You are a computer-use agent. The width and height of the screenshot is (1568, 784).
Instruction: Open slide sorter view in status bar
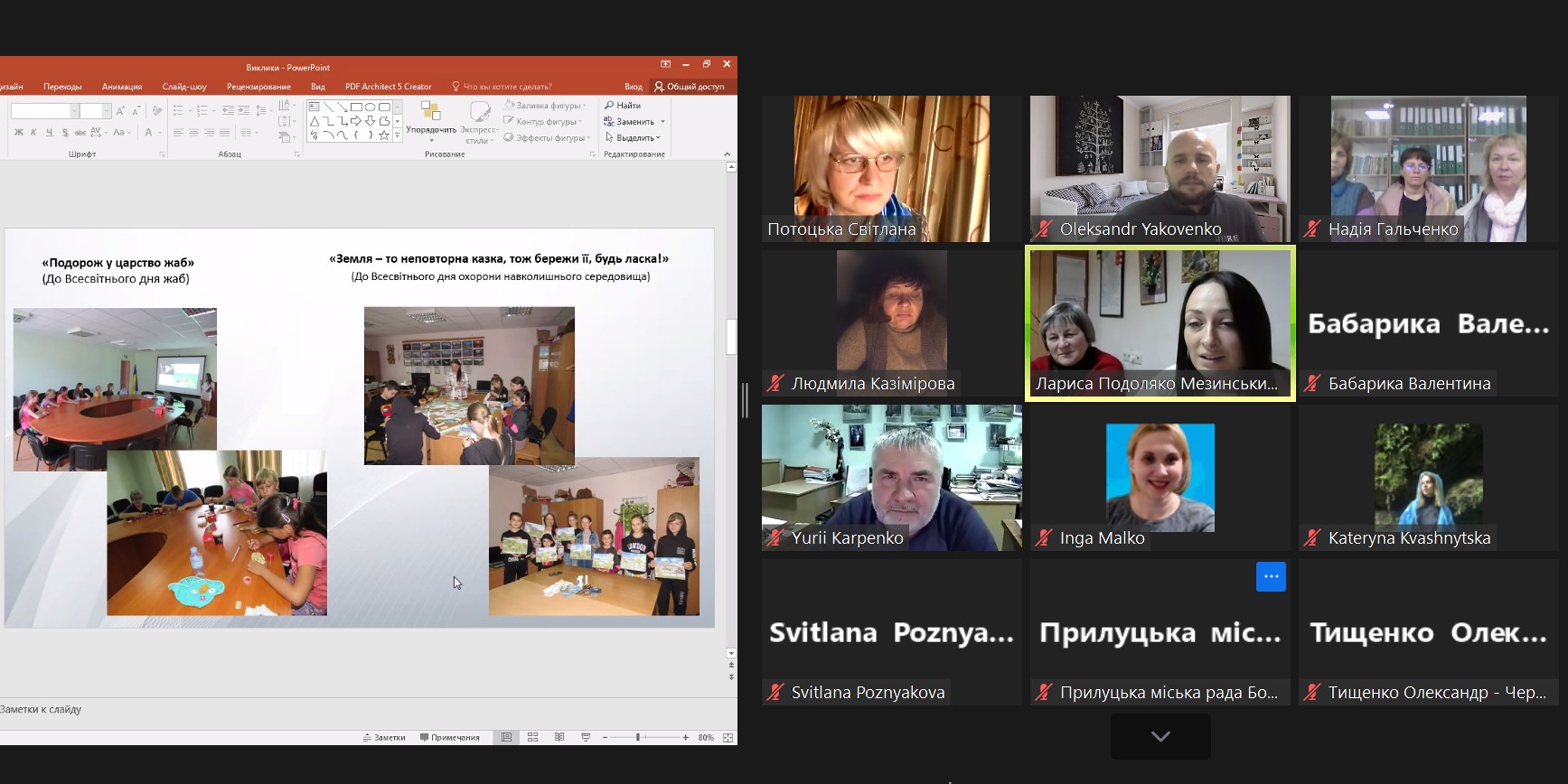532,737
